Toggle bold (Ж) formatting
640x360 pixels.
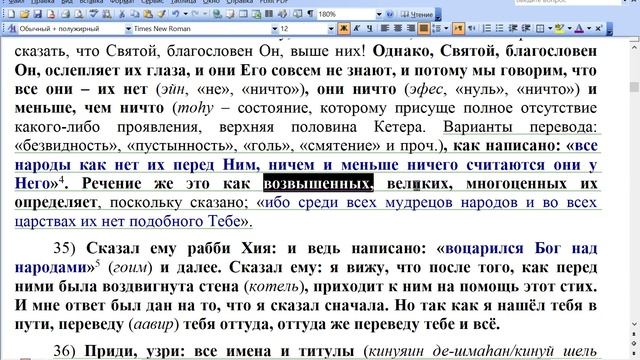[344, 28]
